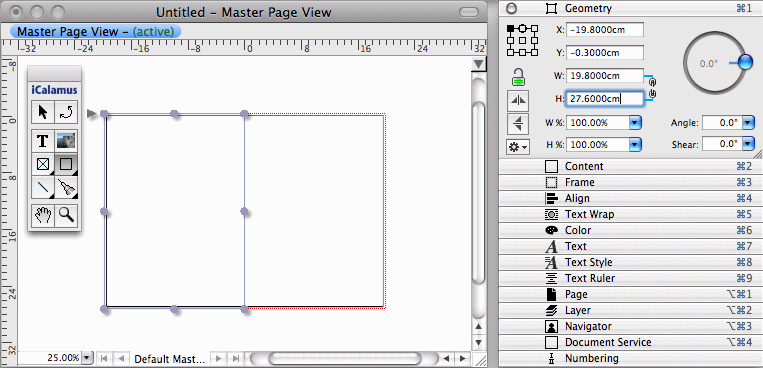Click the flip horizontal icon
The width and height of the screenshot is (763, 368).
click(518, 101)
